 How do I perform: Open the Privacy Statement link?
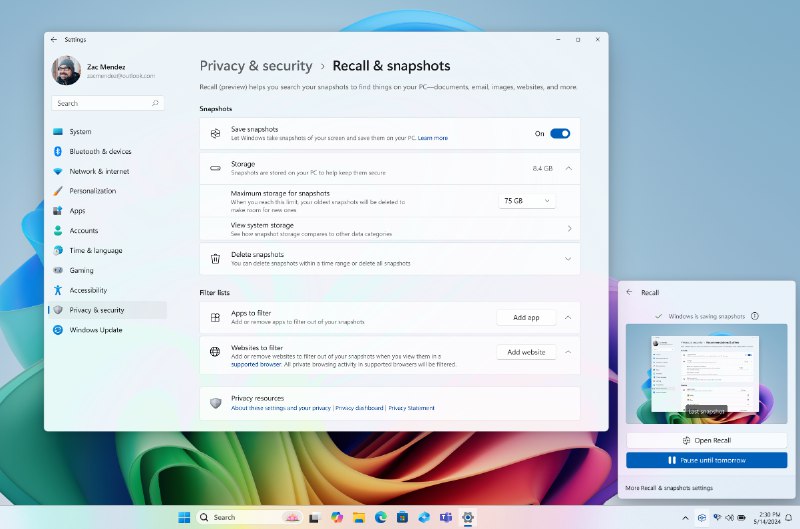(x=411, y=408)
